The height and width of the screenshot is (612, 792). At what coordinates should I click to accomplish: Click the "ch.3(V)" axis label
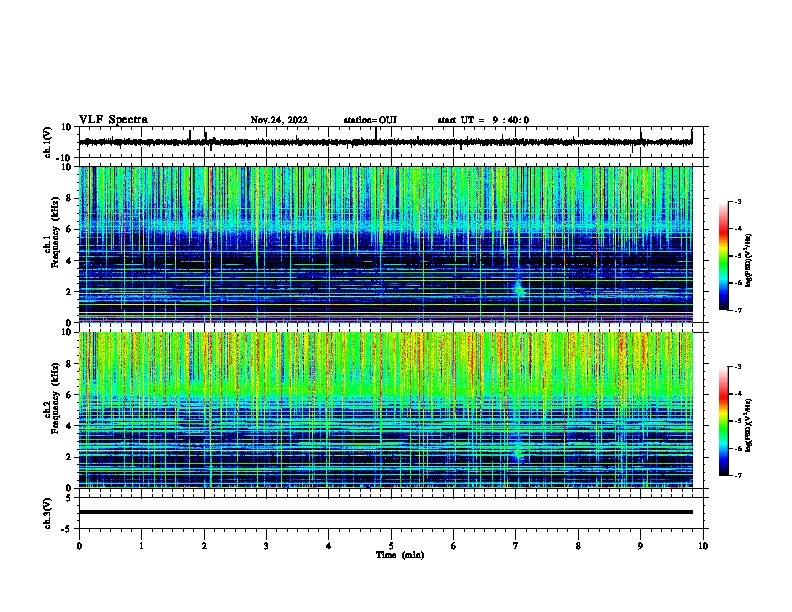point(48,513)
